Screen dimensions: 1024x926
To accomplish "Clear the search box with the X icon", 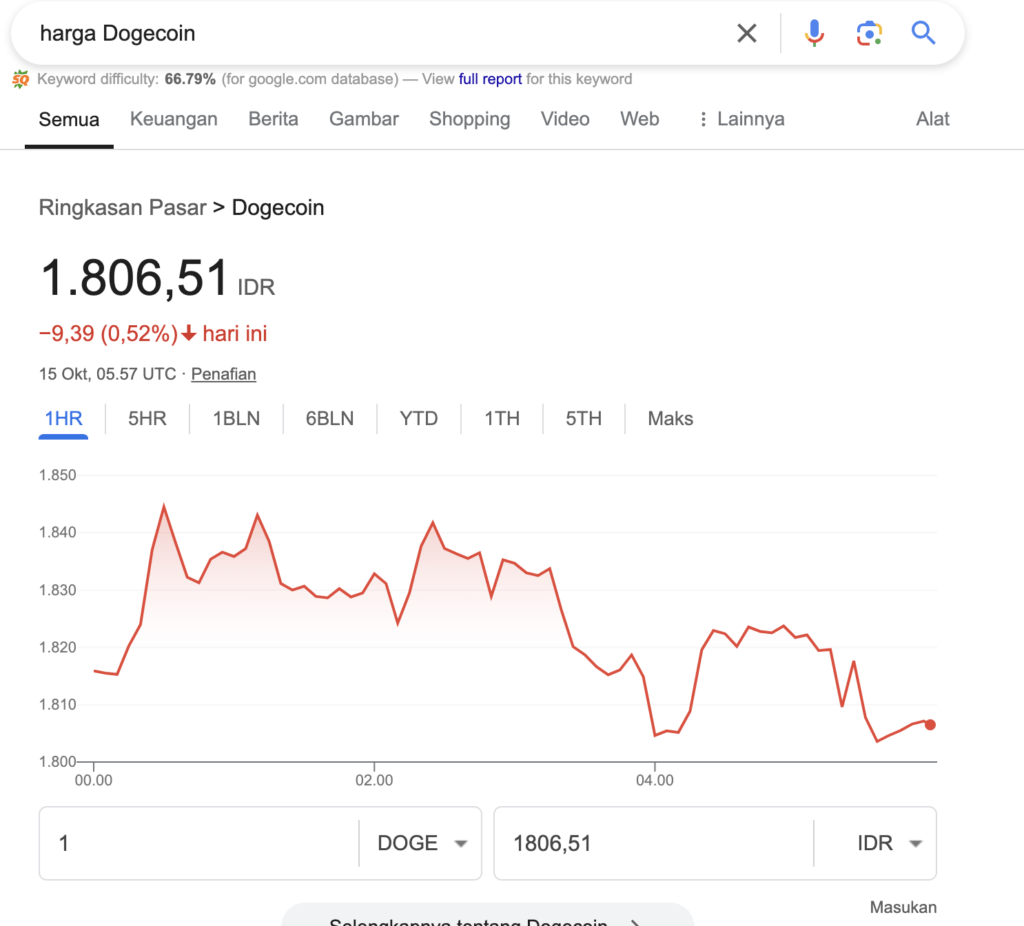I will pyautogui.click(x=746, y=33).
